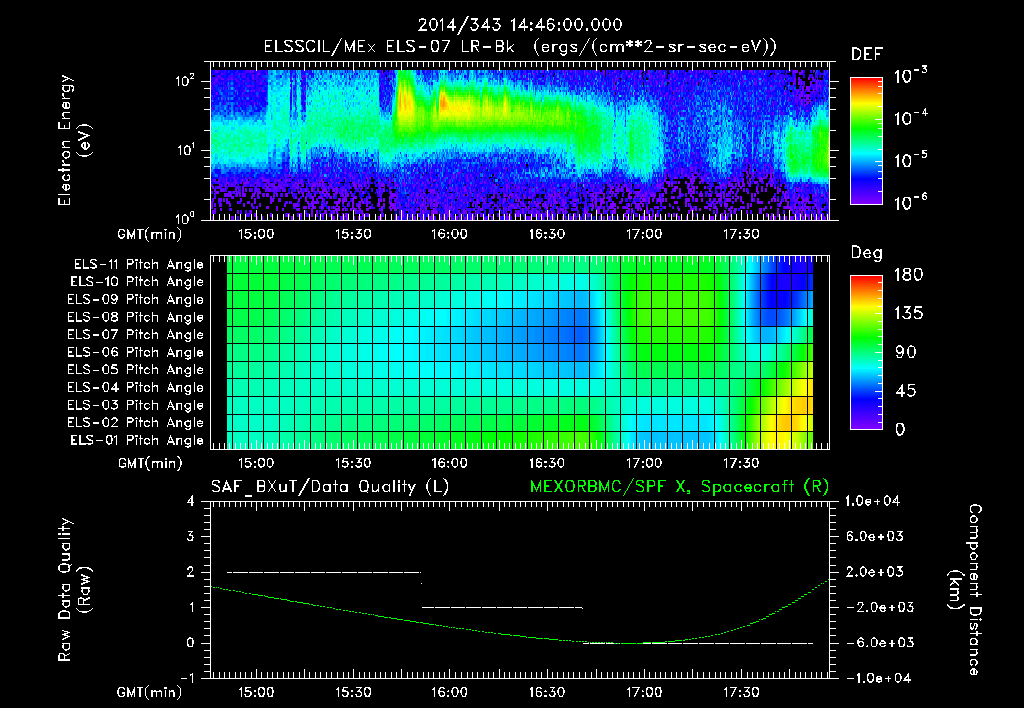Click the green MEXORBMC/SPF X, Spacecraft (R) legend
The image size is (1024, 708).
point(679,487)
